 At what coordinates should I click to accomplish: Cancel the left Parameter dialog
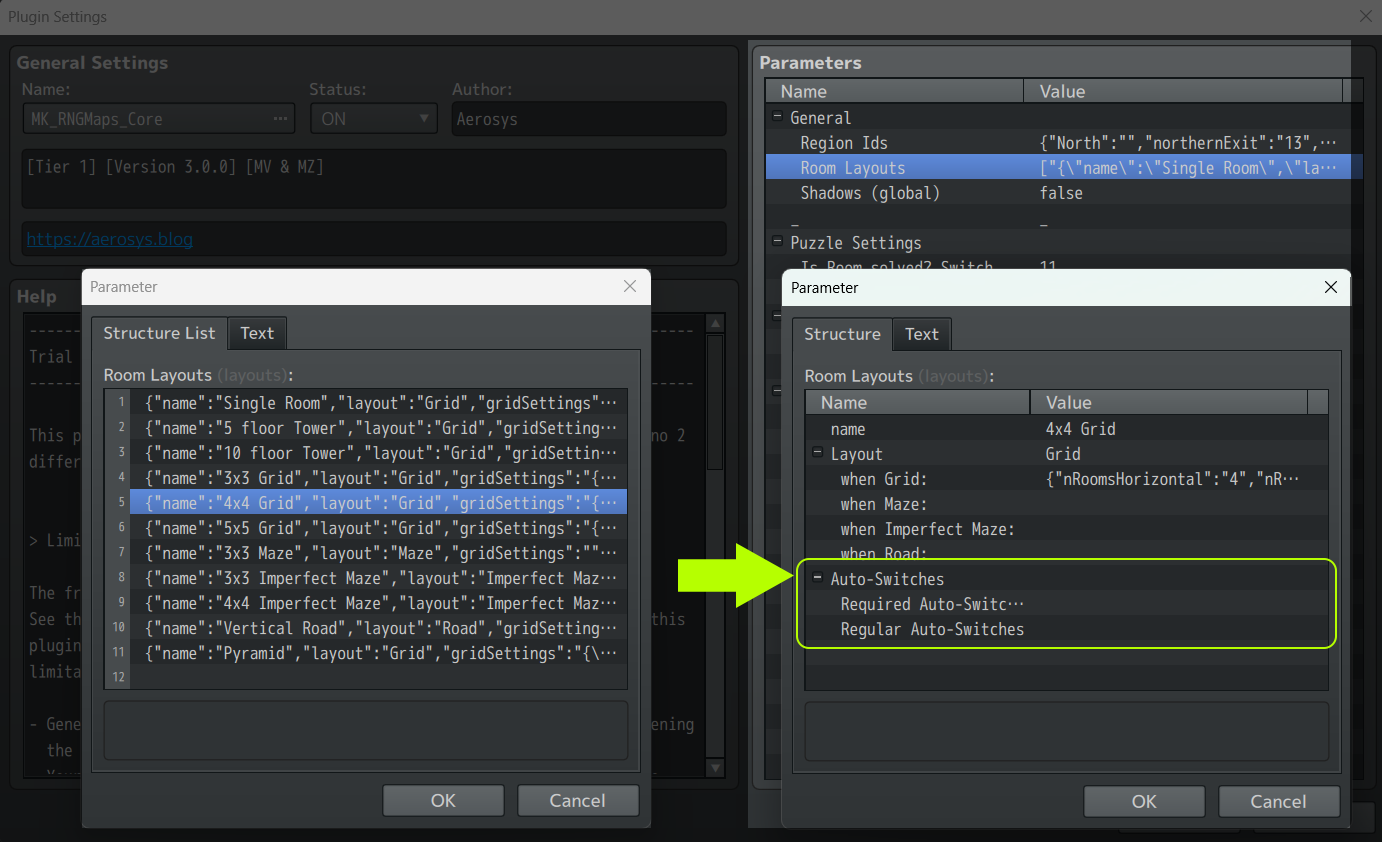578,800
